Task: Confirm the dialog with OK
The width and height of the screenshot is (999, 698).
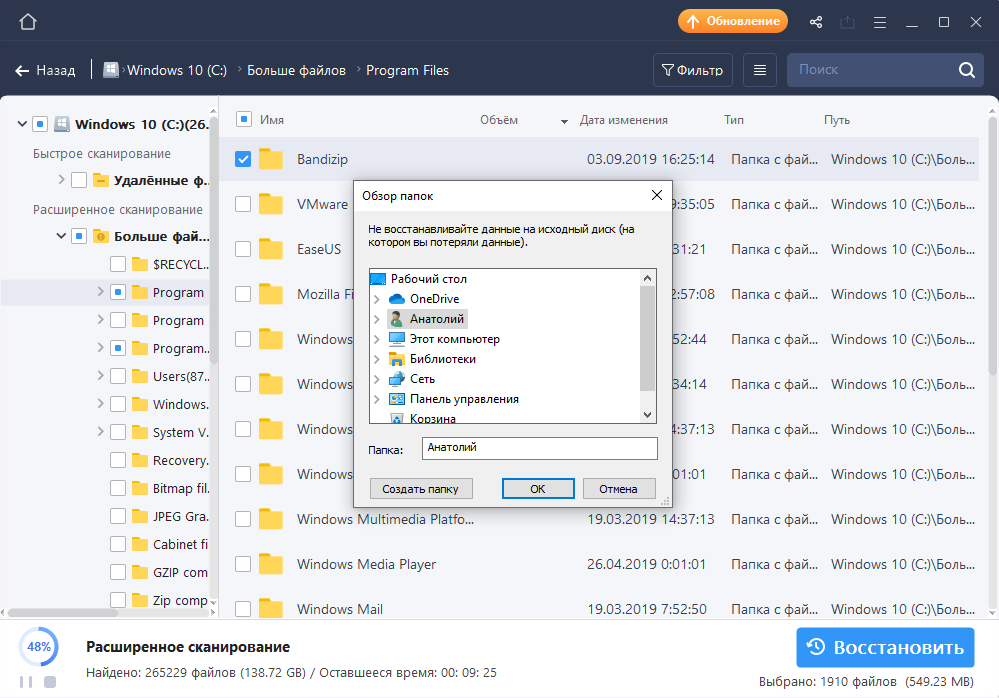Action: (538, 488)
